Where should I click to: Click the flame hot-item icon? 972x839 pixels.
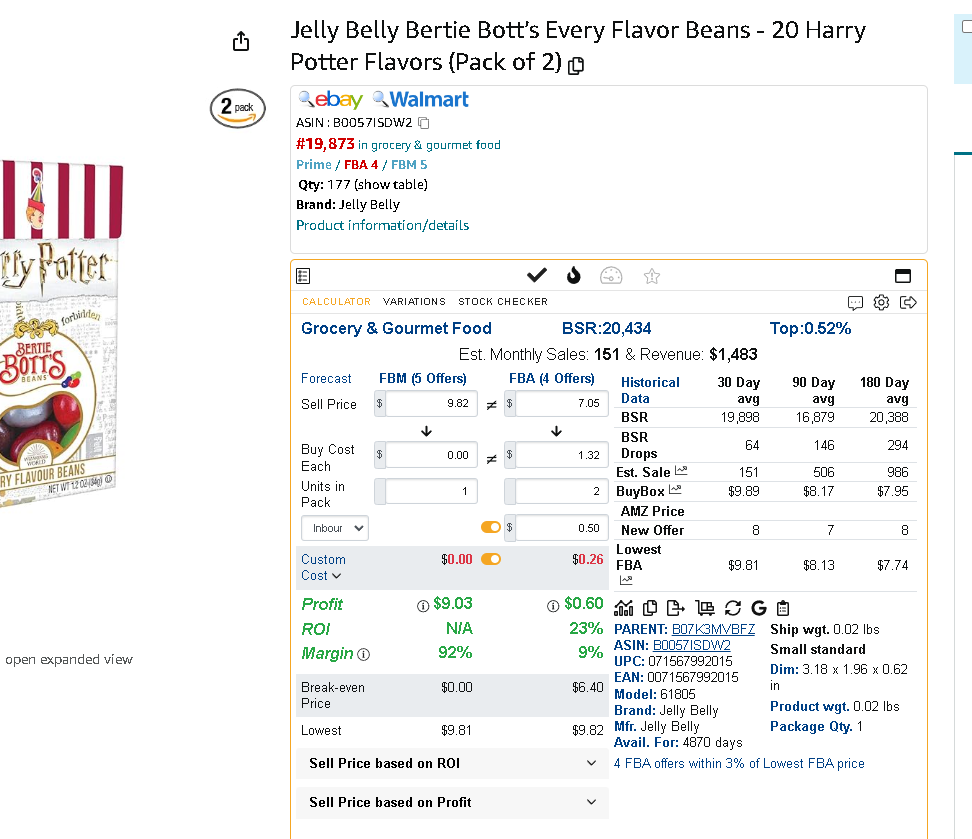point(573,275)
